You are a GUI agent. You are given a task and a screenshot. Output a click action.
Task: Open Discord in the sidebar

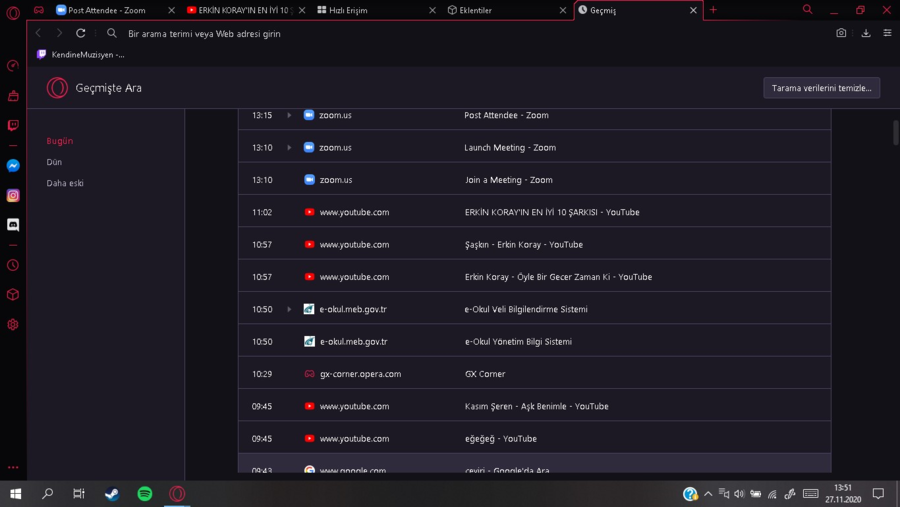pos(13,225)
